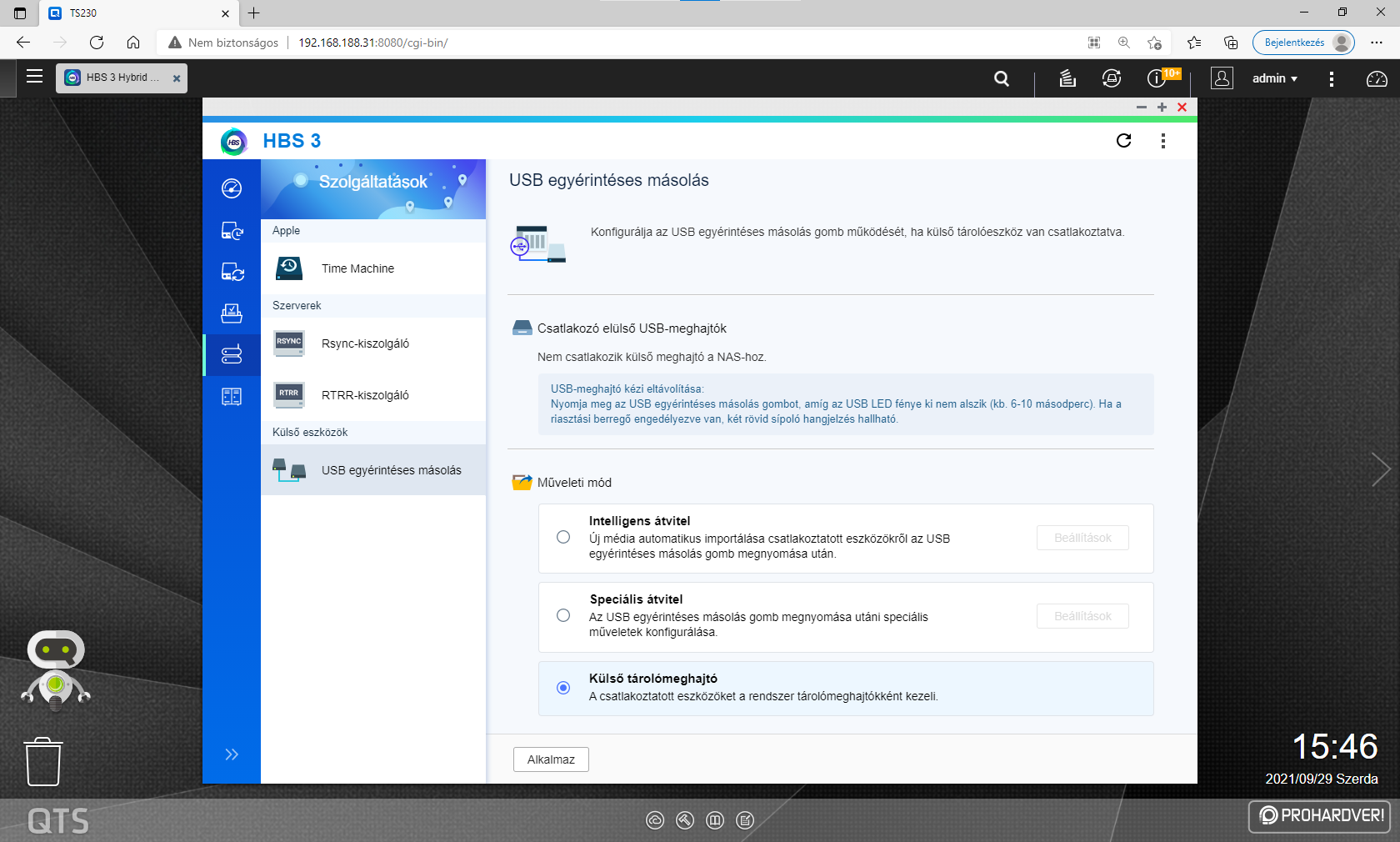Open the QTS dashboard gauge icon
Image resolution: width=1400 pixels, height=842 pixels.
click(1377, 78)
